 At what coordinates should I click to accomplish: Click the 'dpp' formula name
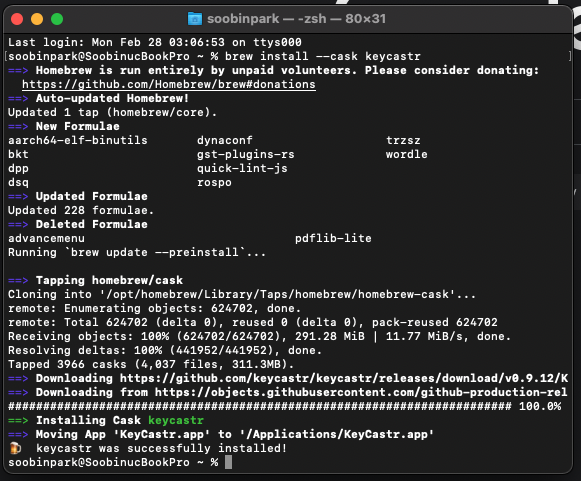point(18,169)
